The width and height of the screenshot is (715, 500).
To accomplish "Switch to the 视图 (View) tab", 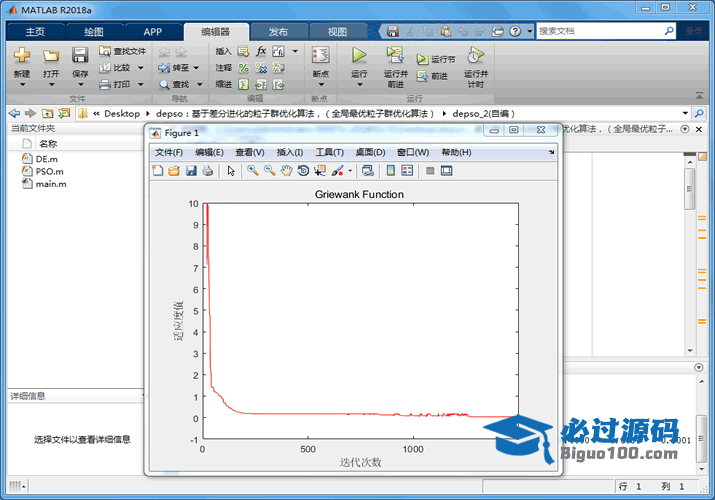I will coord(337,32).
